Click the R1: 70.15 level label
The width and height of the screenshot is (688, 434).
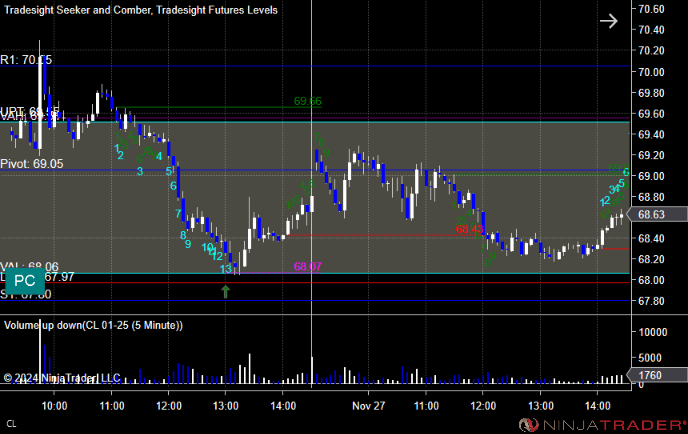click(x=26, y=60)
